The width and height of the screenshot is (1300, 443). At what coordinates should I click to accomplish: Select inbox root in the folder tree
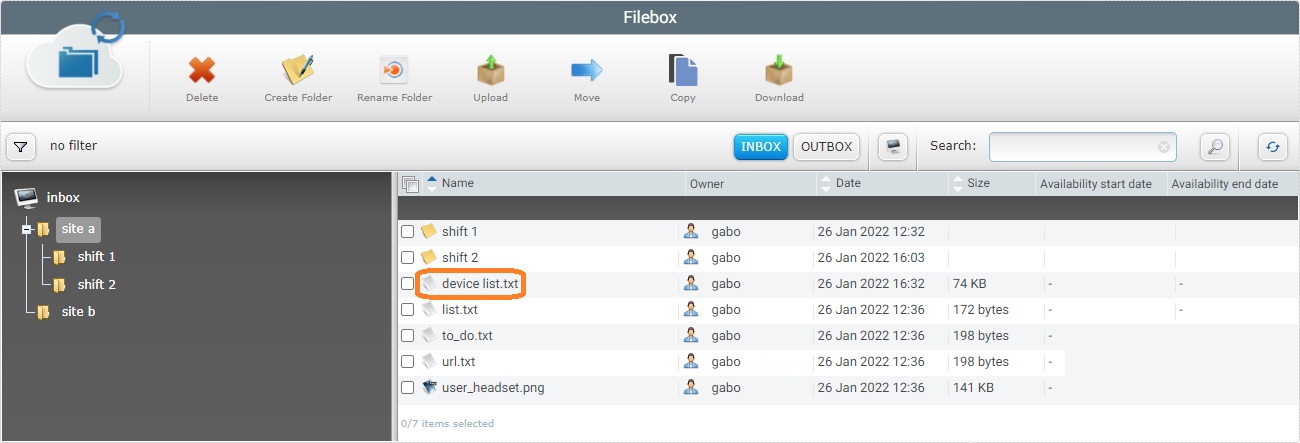[x=63, y=198]
